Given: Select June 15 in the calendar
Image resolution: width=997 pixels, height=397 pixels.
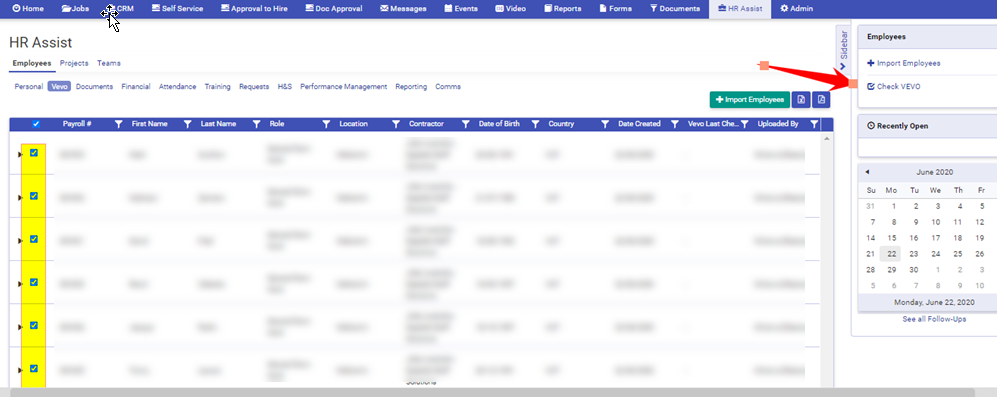Looking at the screenshot, I should [x=892, y=238].
